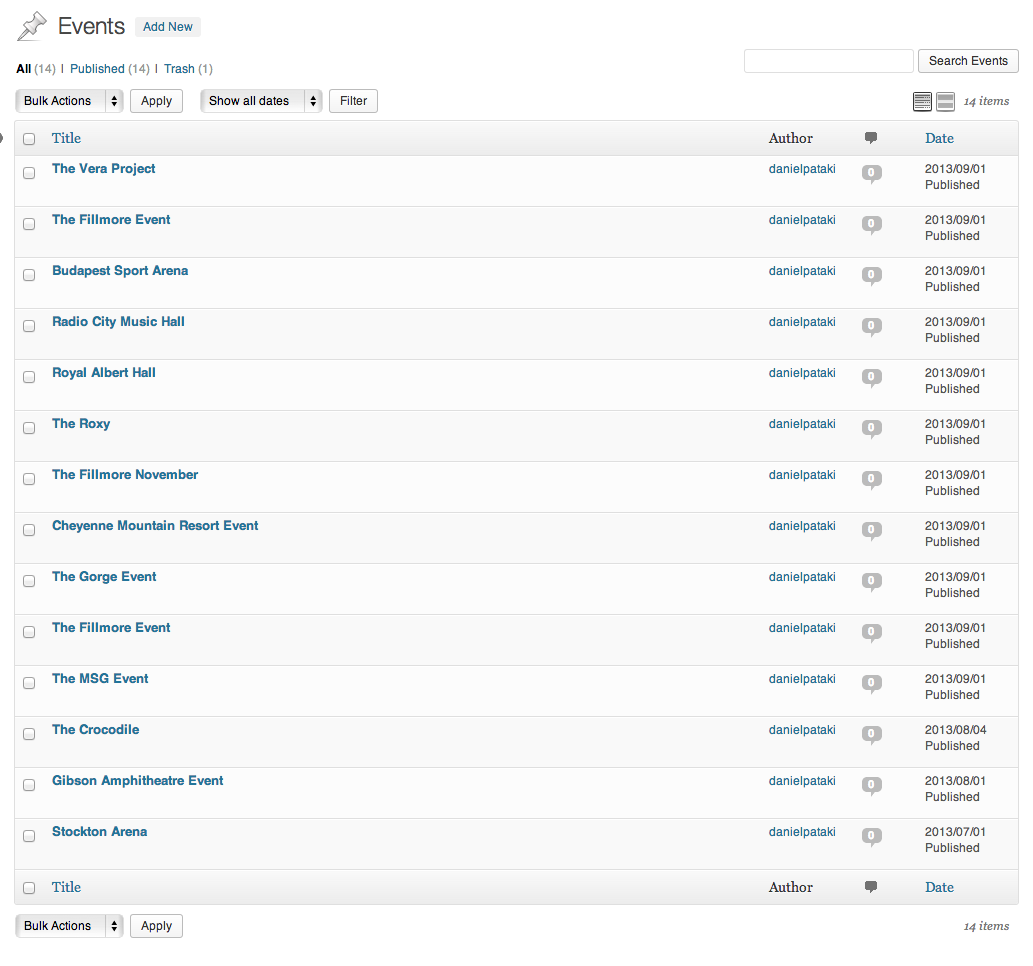Sort by Date in table header
The width and height of the screenshot is (1033, 966).
point(939,138)
